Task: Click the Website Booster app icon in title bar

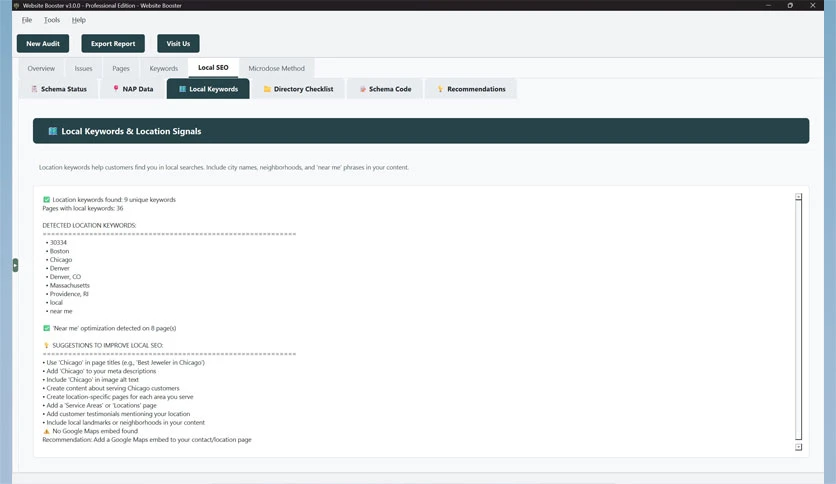Action: pos(16,5)
